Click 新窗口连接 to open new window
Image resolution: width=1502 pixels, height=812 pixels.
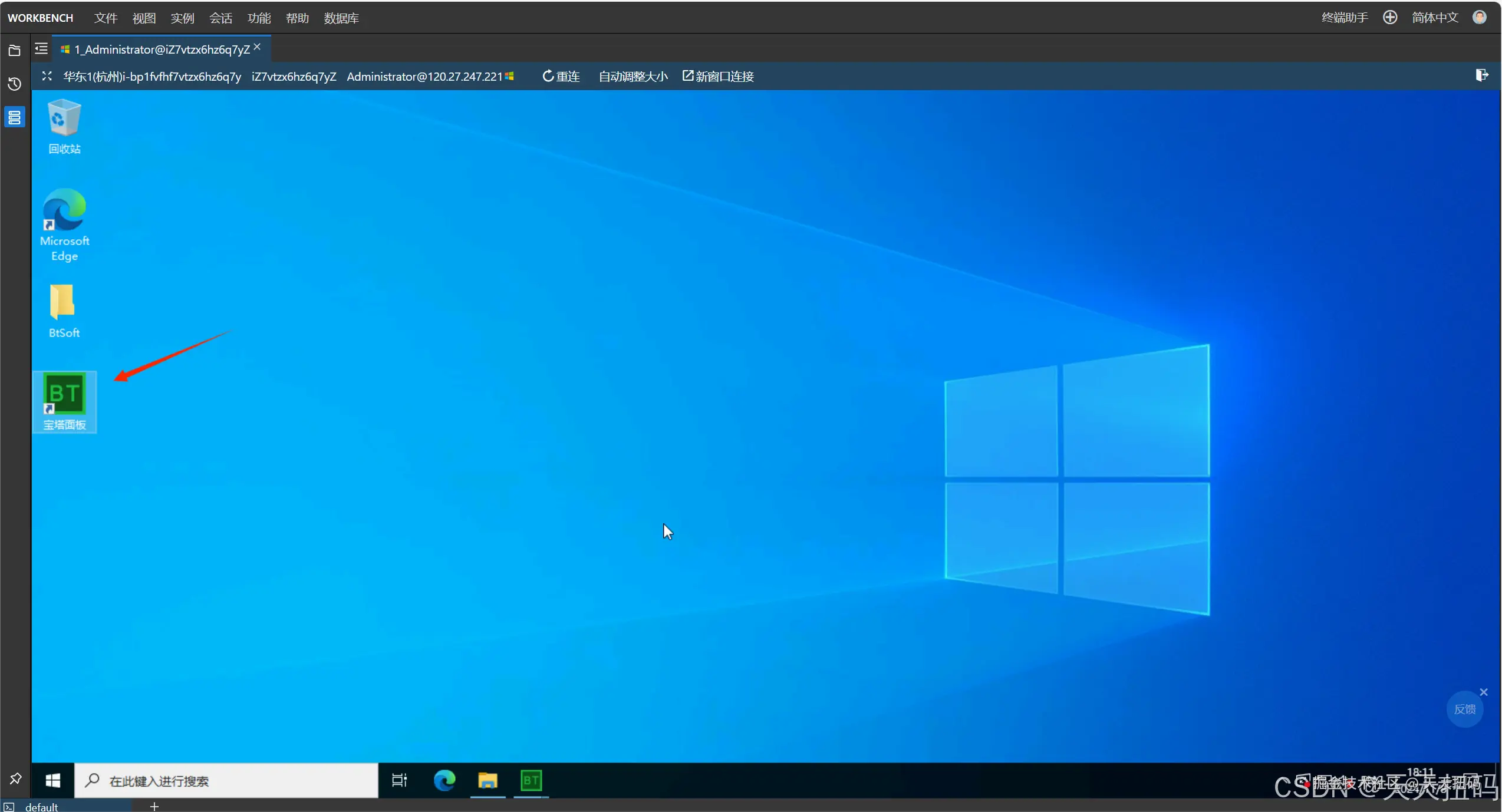point(718,77)
